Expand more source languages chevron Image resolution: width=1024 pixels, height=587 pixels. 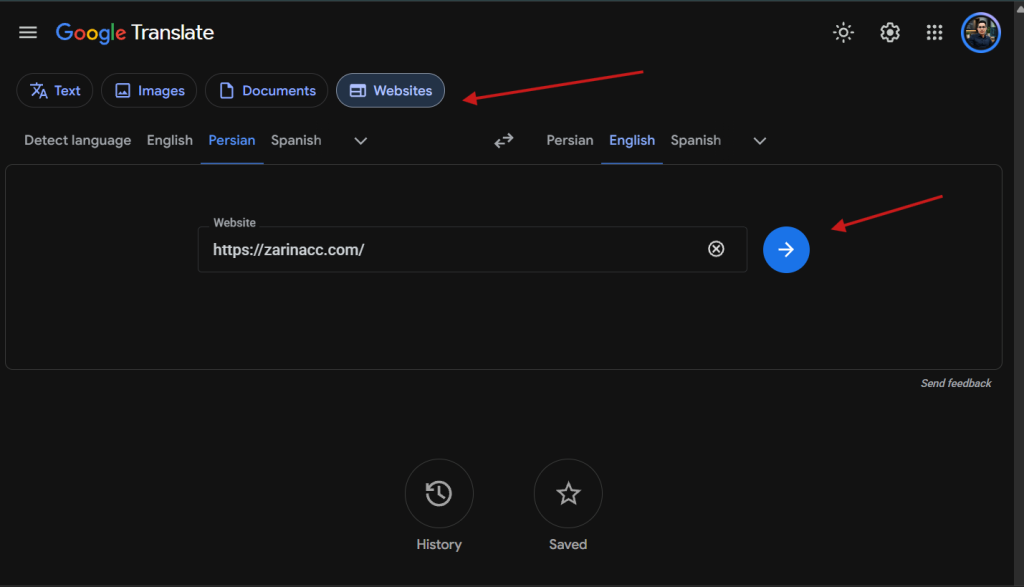(x=360, y=141)
